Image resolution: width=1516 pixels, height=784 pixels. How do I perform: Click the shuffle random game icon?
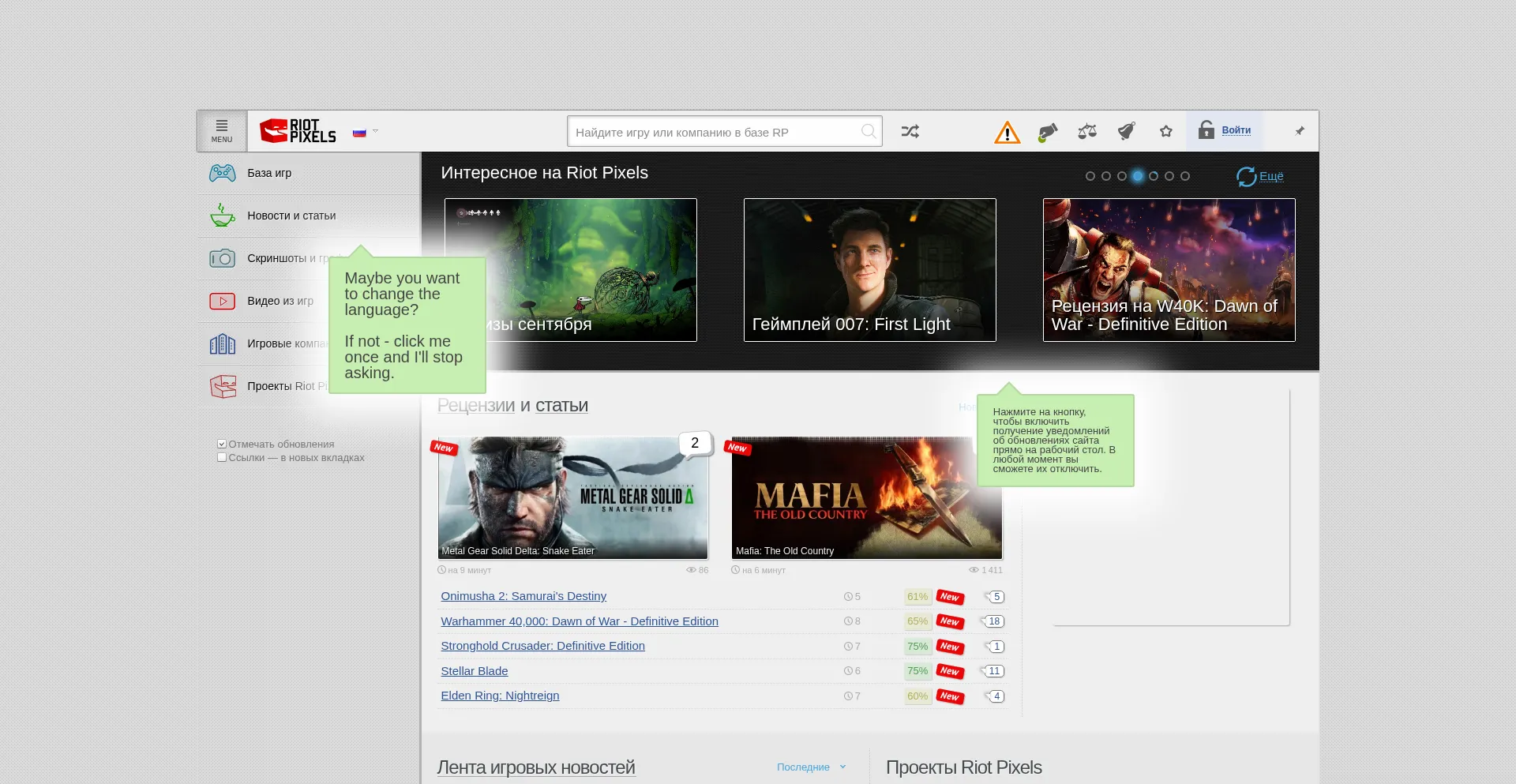(910, 132)
